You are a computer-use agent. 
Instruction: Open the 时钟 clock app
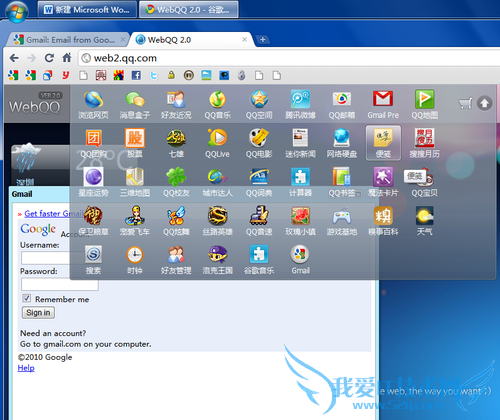click(x=135, y=260)
